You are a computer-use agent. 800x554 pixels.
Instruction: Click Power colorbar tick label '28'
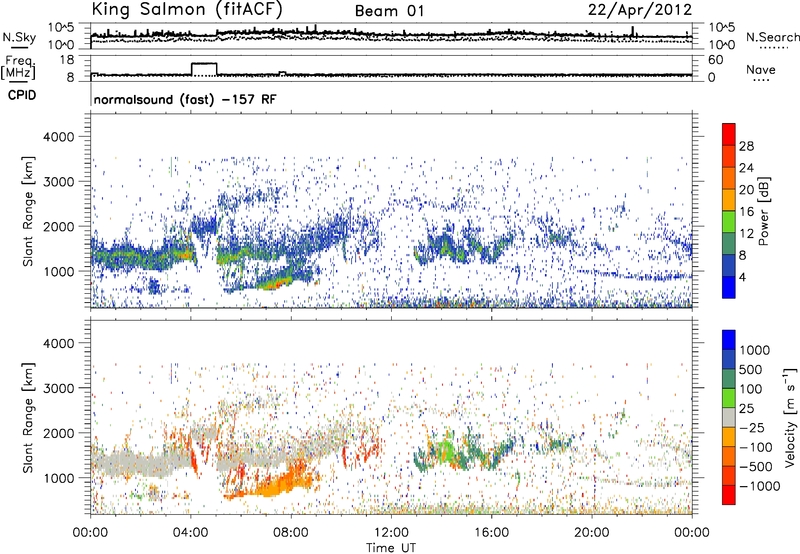746,146
